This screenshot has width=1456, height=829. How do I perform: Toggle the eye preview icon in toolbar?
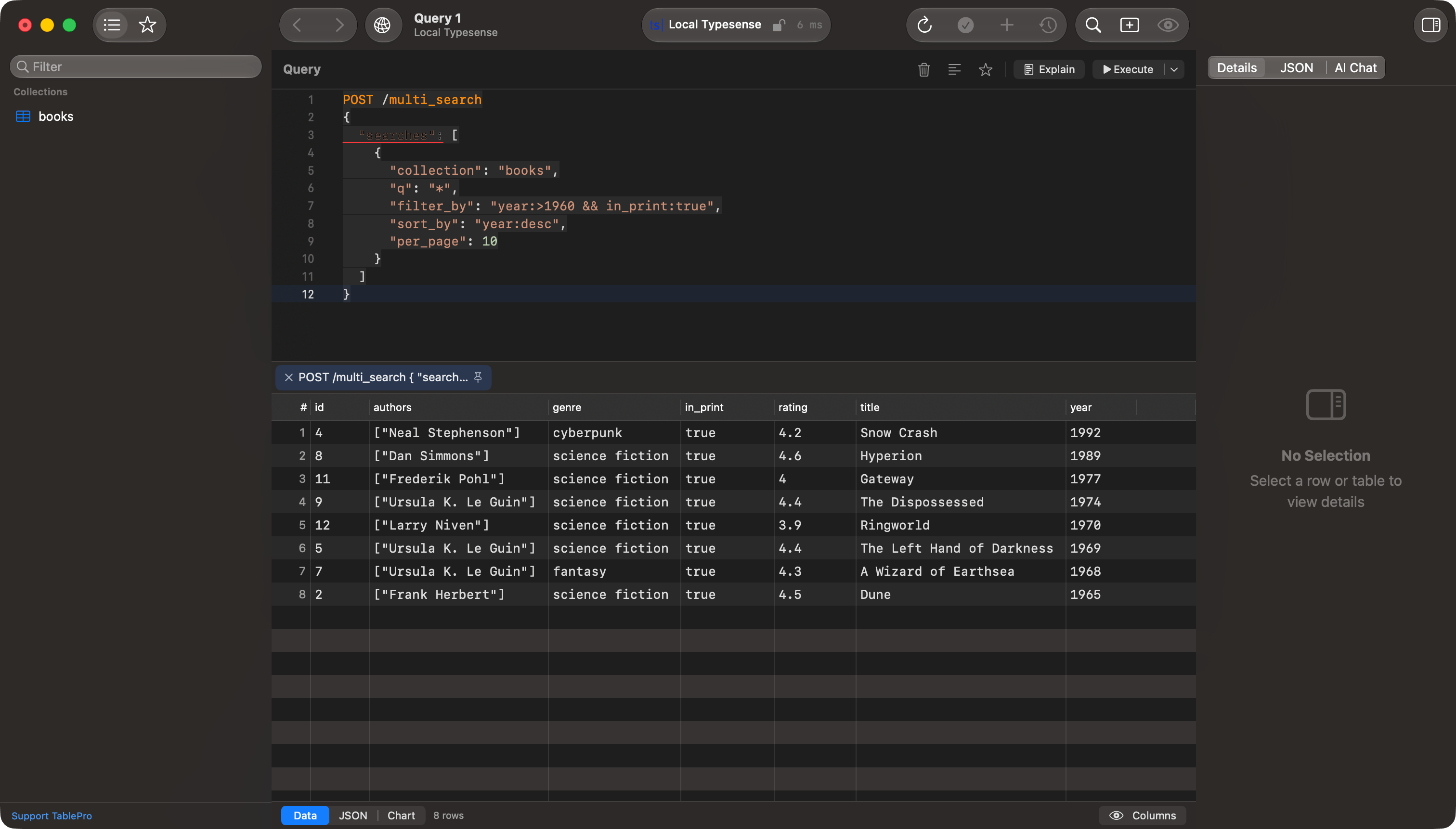(1168, 25)
